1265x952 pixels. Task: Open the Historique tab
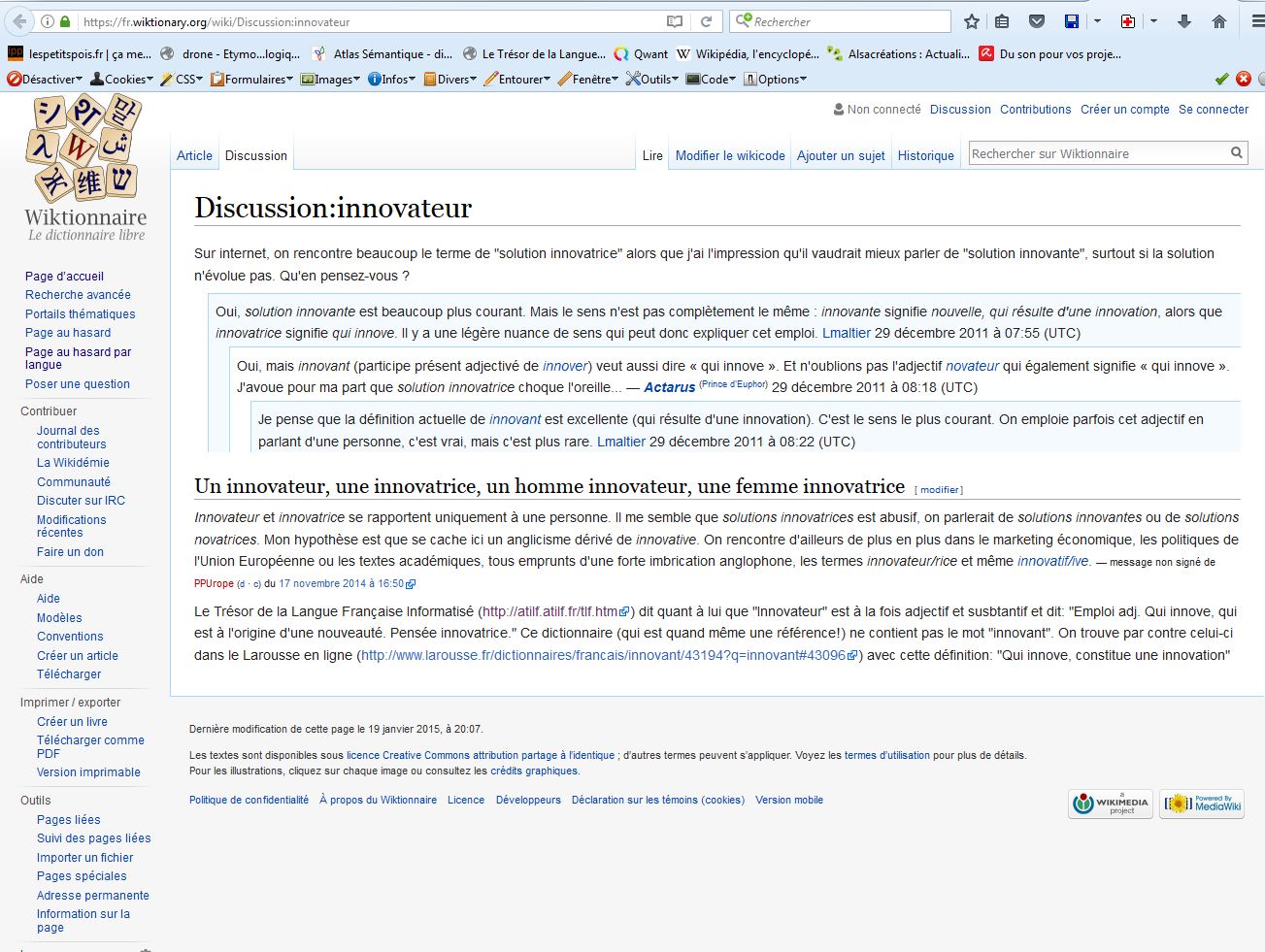925,155
